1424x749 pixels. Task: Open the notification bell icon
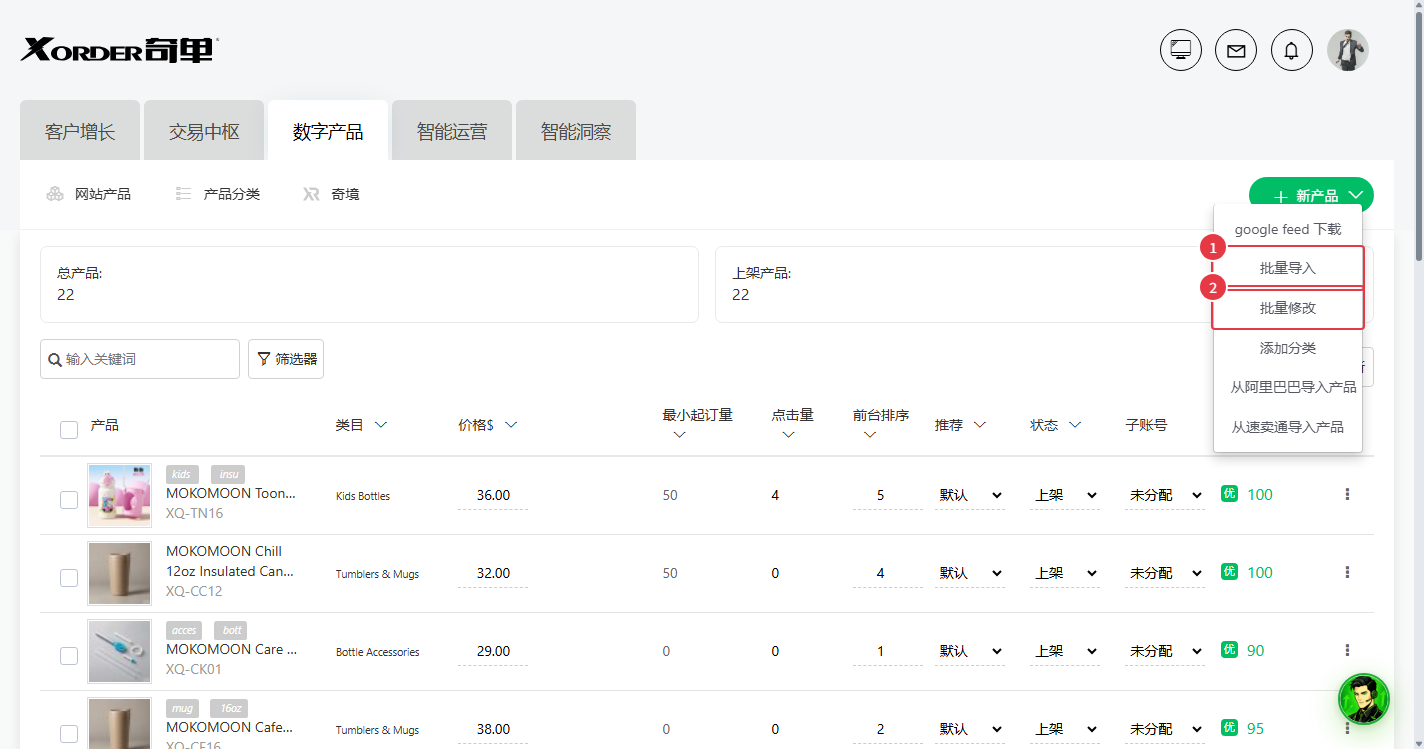point(1292,50)
